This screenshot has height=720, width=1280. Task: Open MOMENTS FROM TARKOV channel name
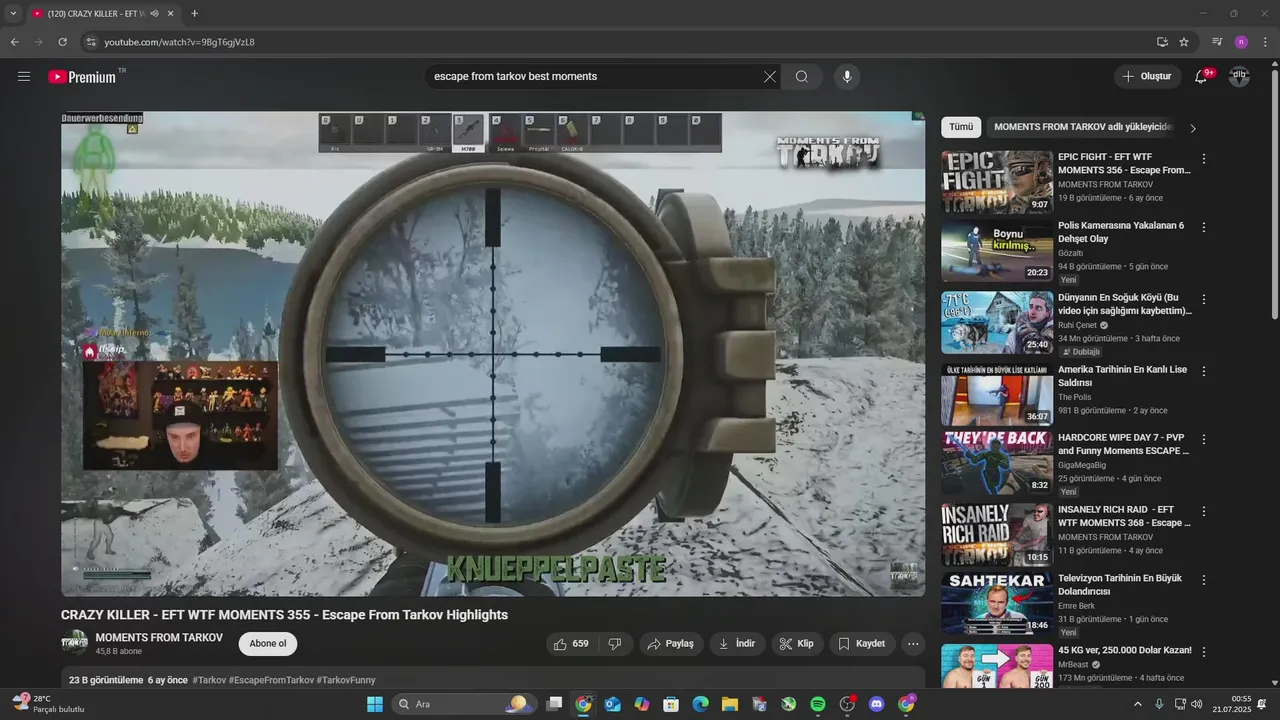(159, 638)
